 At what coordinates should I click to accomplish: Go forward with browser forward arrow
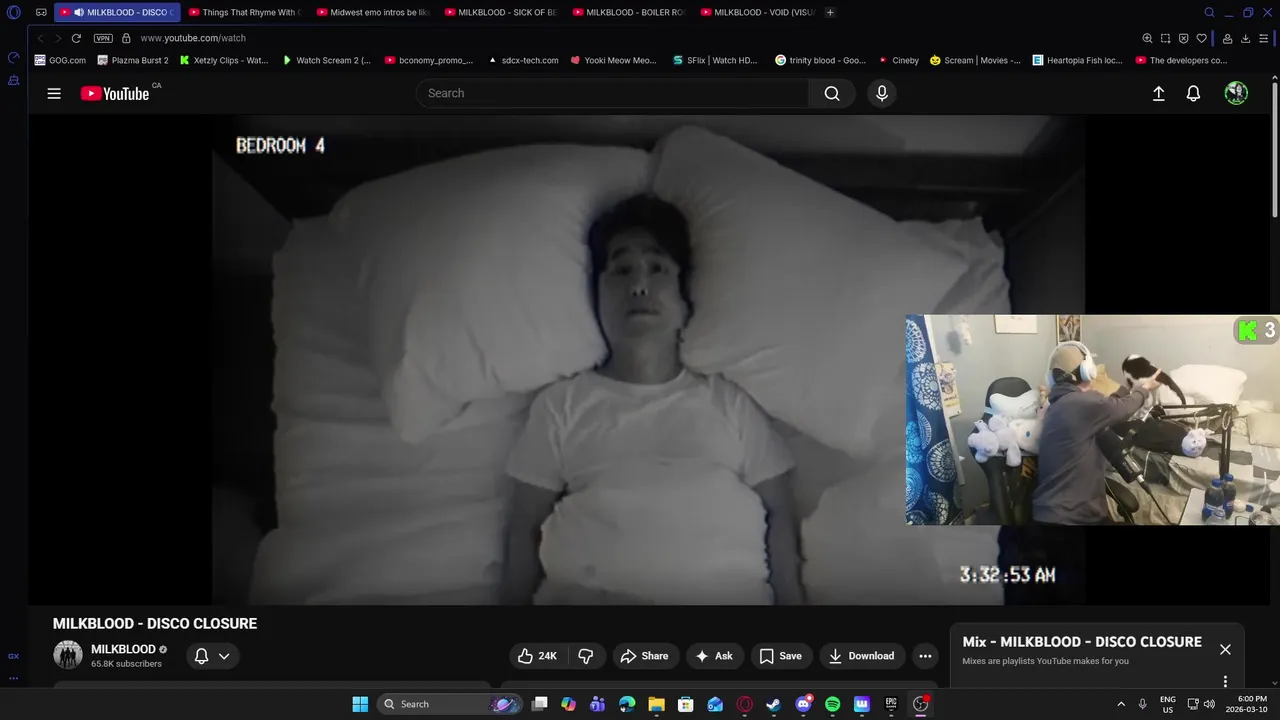(57, 38)
